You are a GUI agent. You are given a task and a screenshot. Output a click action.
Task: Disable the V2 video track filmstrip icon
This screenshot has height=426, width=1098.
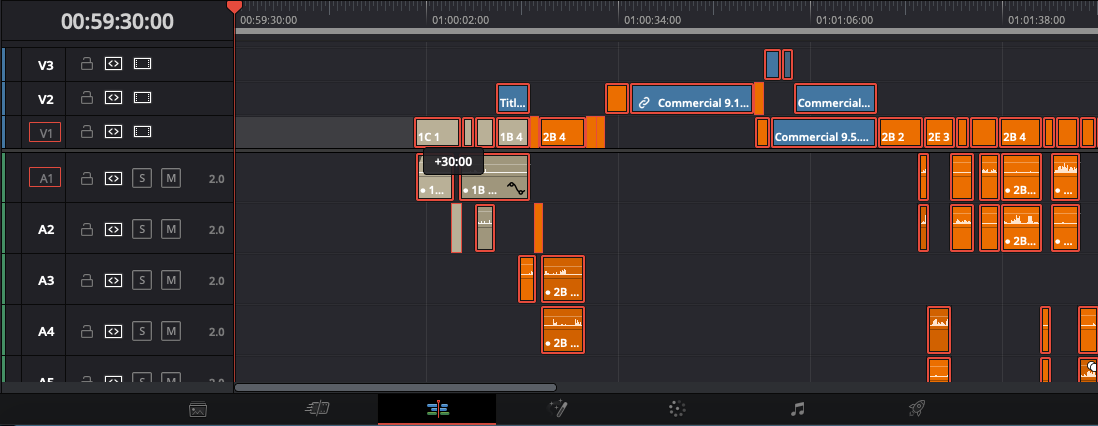pos(142,97)
